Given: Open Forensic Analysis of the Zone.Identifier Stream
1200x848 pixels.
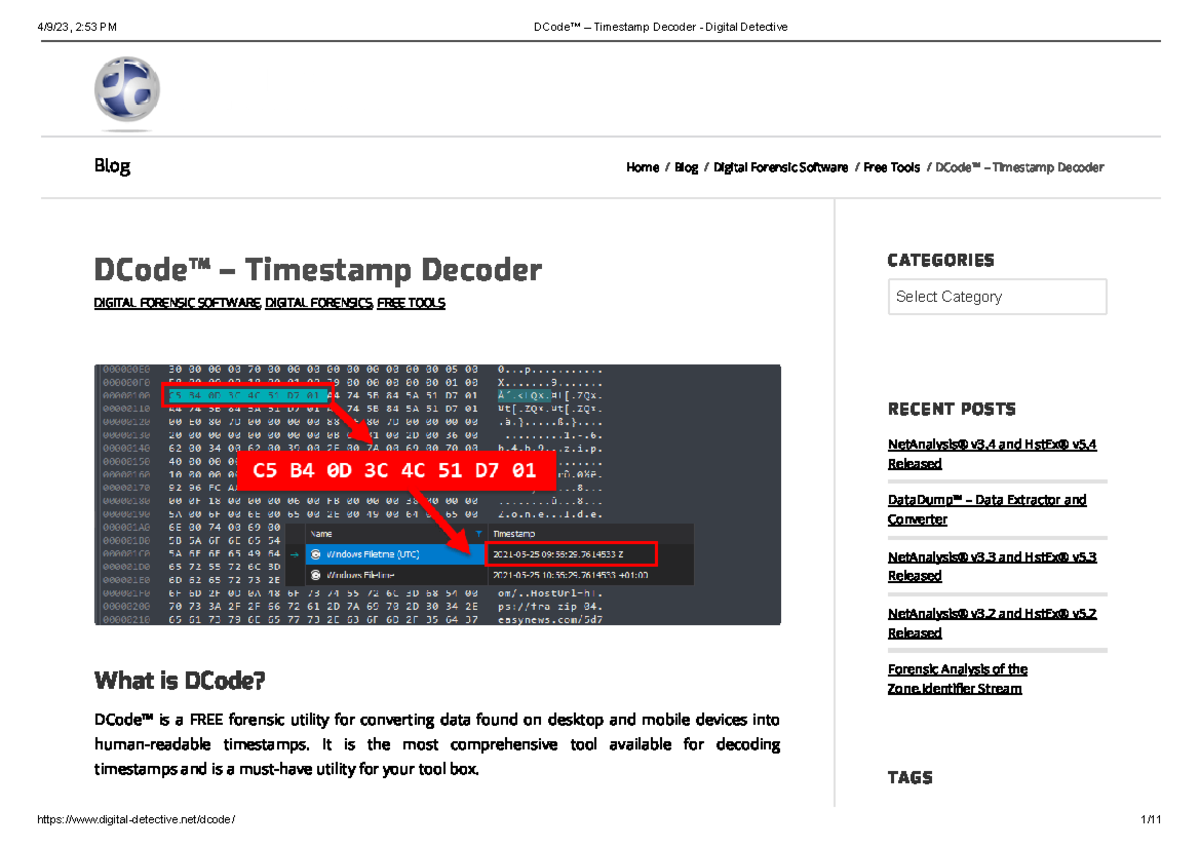Looking at the screenshot, I should (x=954, y=678).
